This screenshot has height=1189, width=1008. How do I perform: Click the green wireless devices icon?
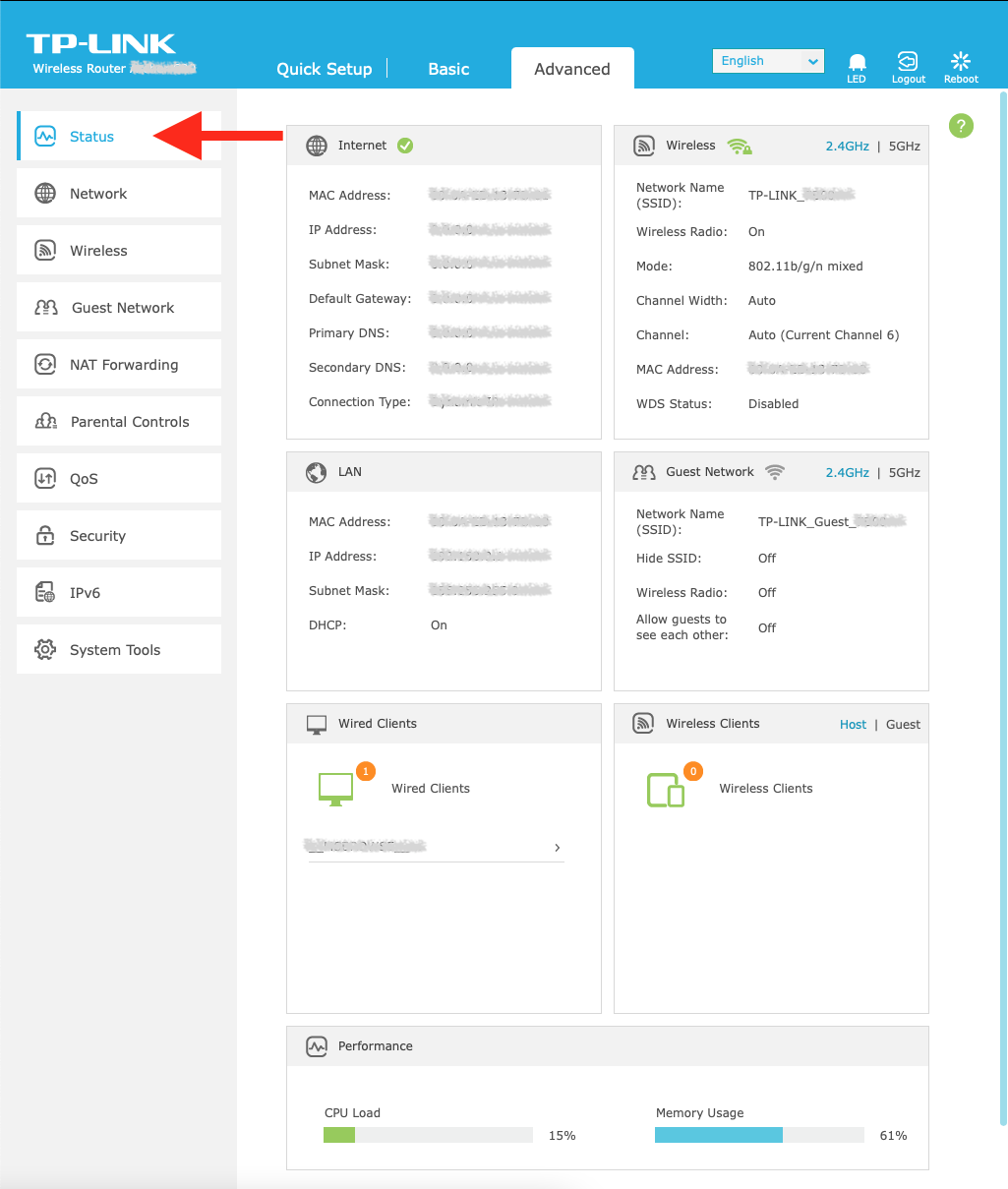(x=665, y=790)
